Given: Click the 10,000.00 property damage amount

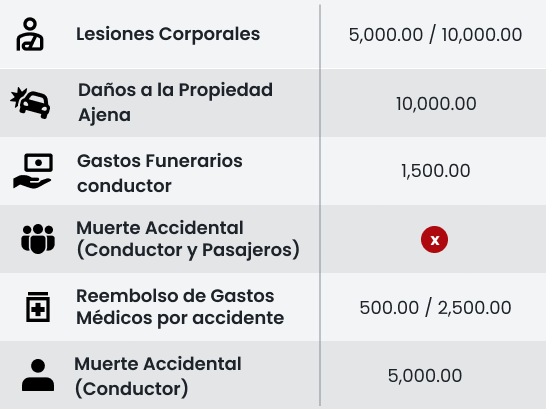Looking at the screenshot, I should tap(436, 104).
